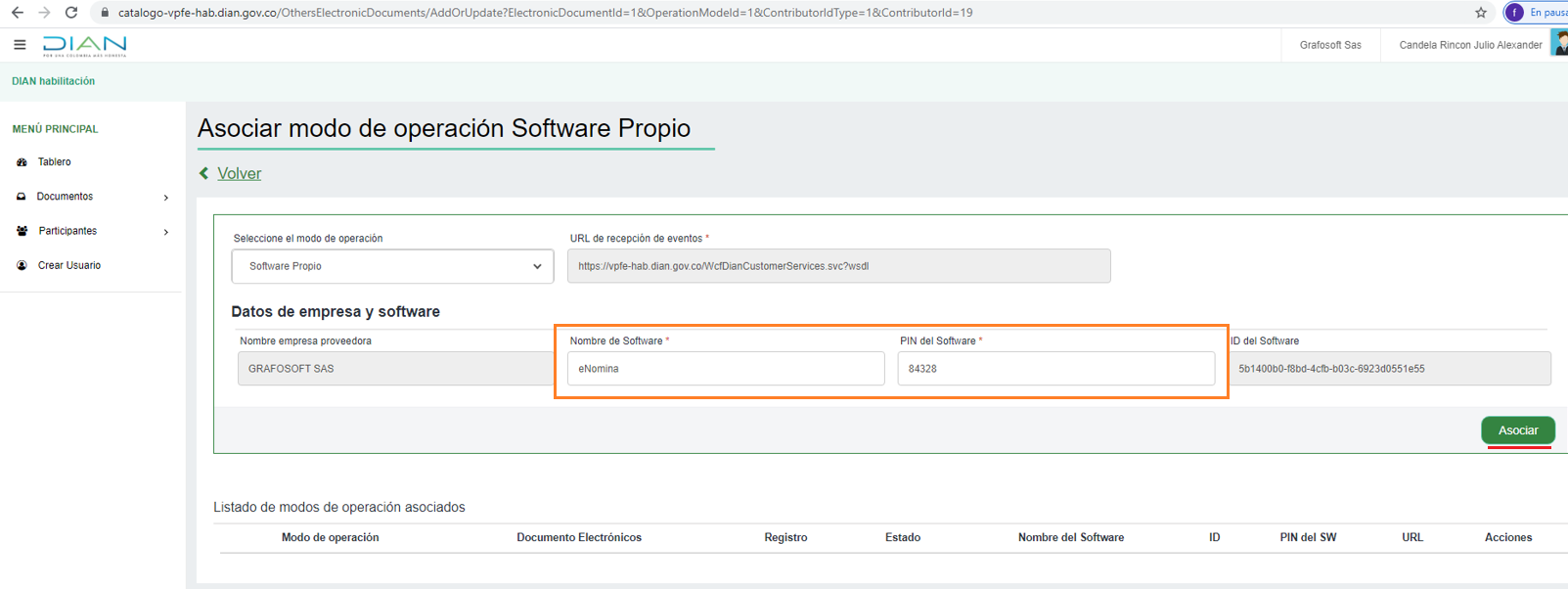
Task: Click the browser back arrow
Action: 17,13
